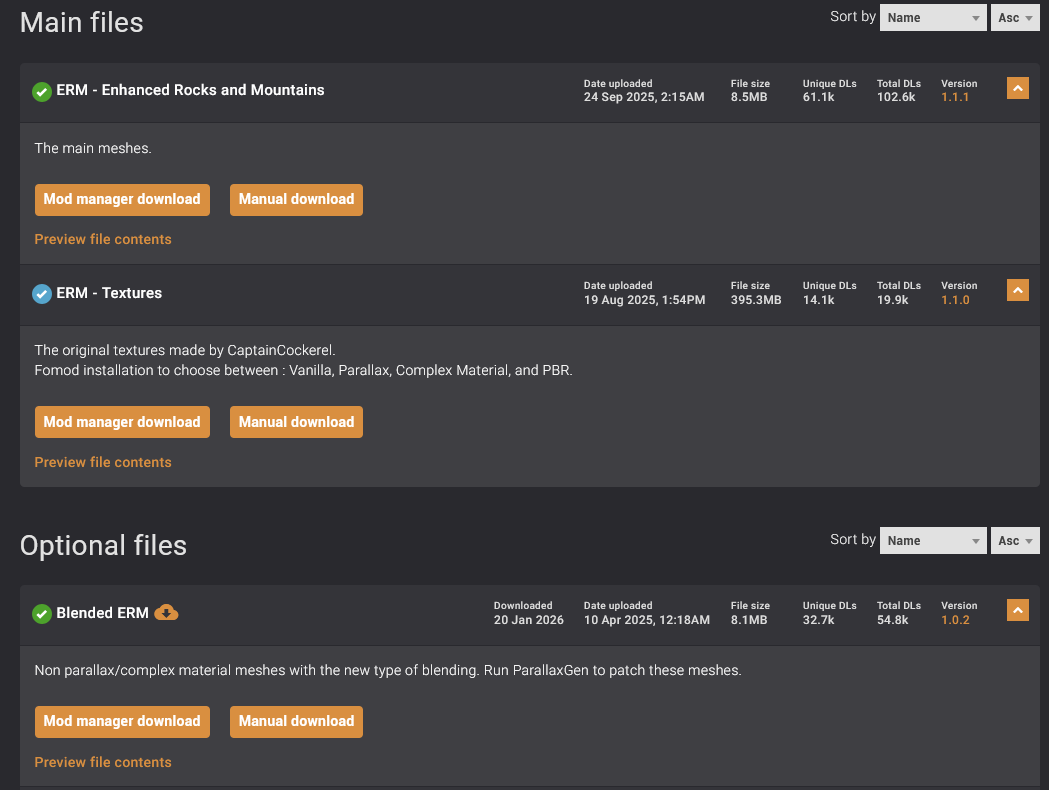Preview file contents of ERM - Textures

click(x=103, y=462)
